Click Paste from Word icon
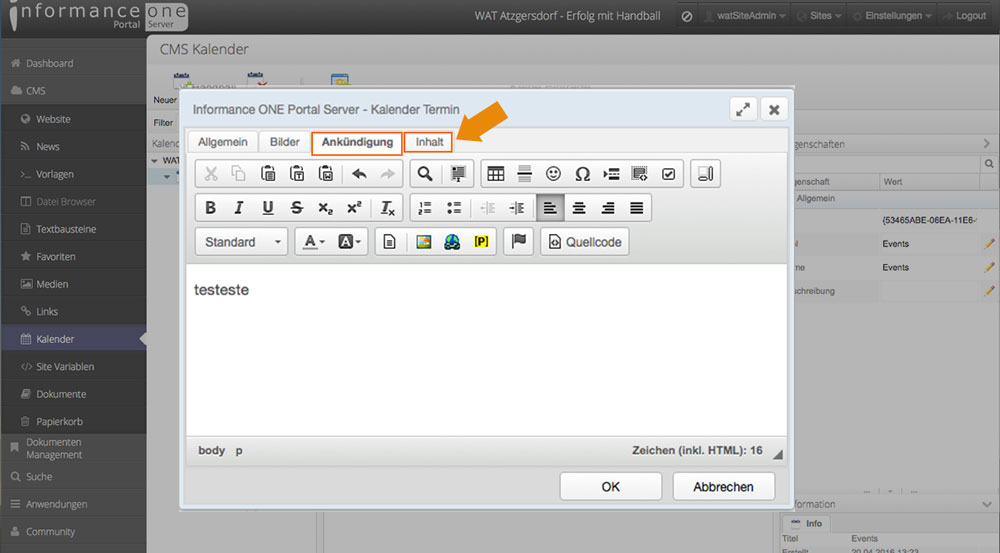 click(x=326, y=173)
